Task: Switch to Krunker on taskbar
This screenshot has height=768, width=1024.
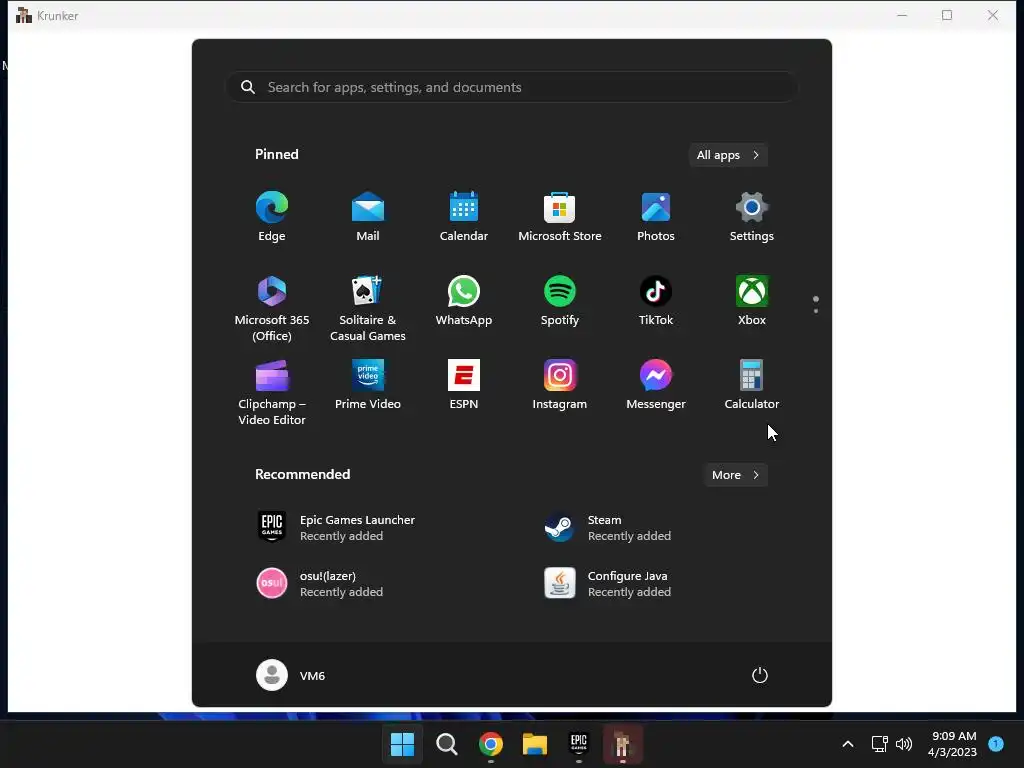Action: pyautogui.click(x=622, y=744)
